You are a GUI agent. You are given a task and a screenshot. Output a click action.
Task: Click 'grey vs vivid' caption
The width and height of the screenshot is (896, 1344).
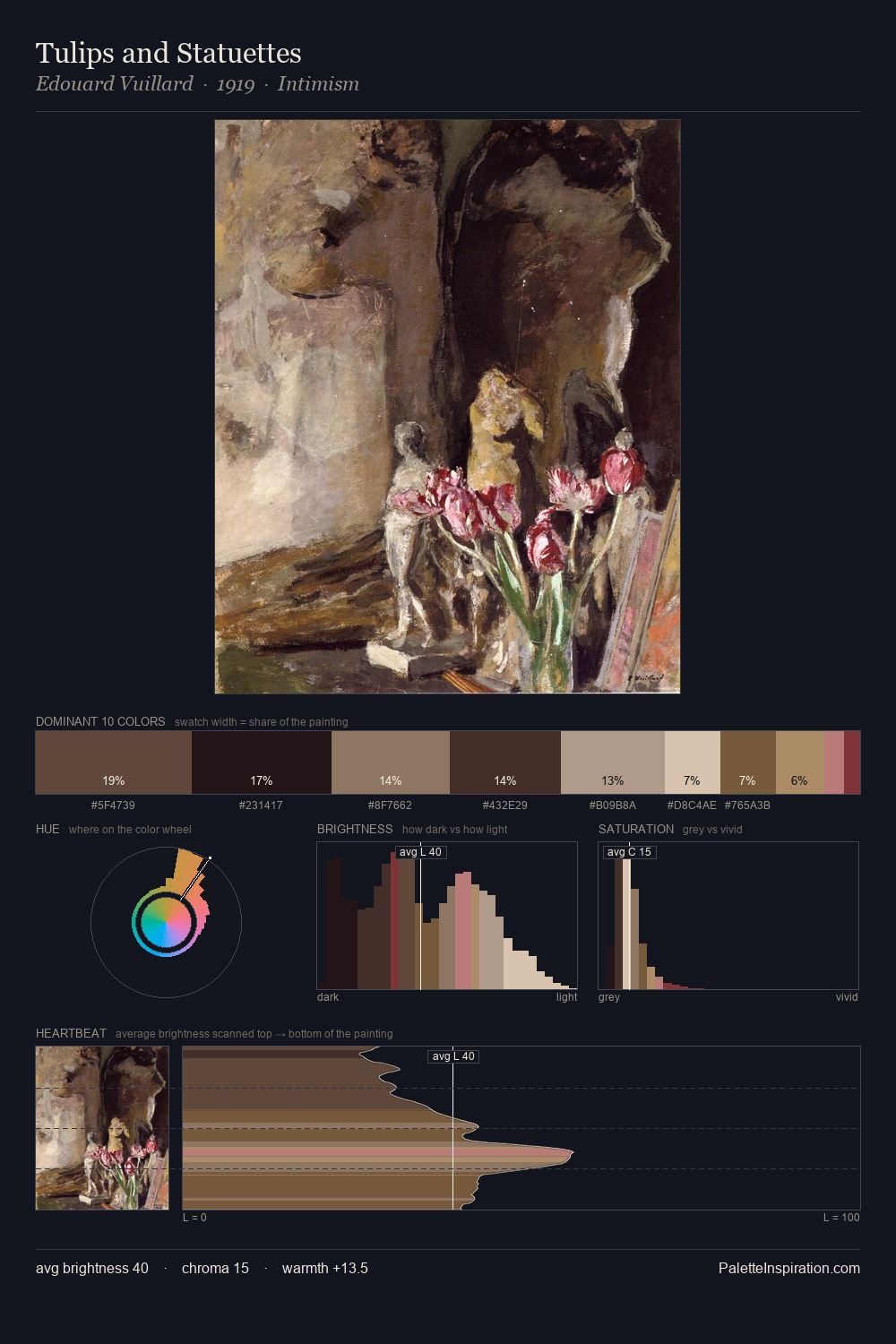pyautogui.click(x=712, y=830)
